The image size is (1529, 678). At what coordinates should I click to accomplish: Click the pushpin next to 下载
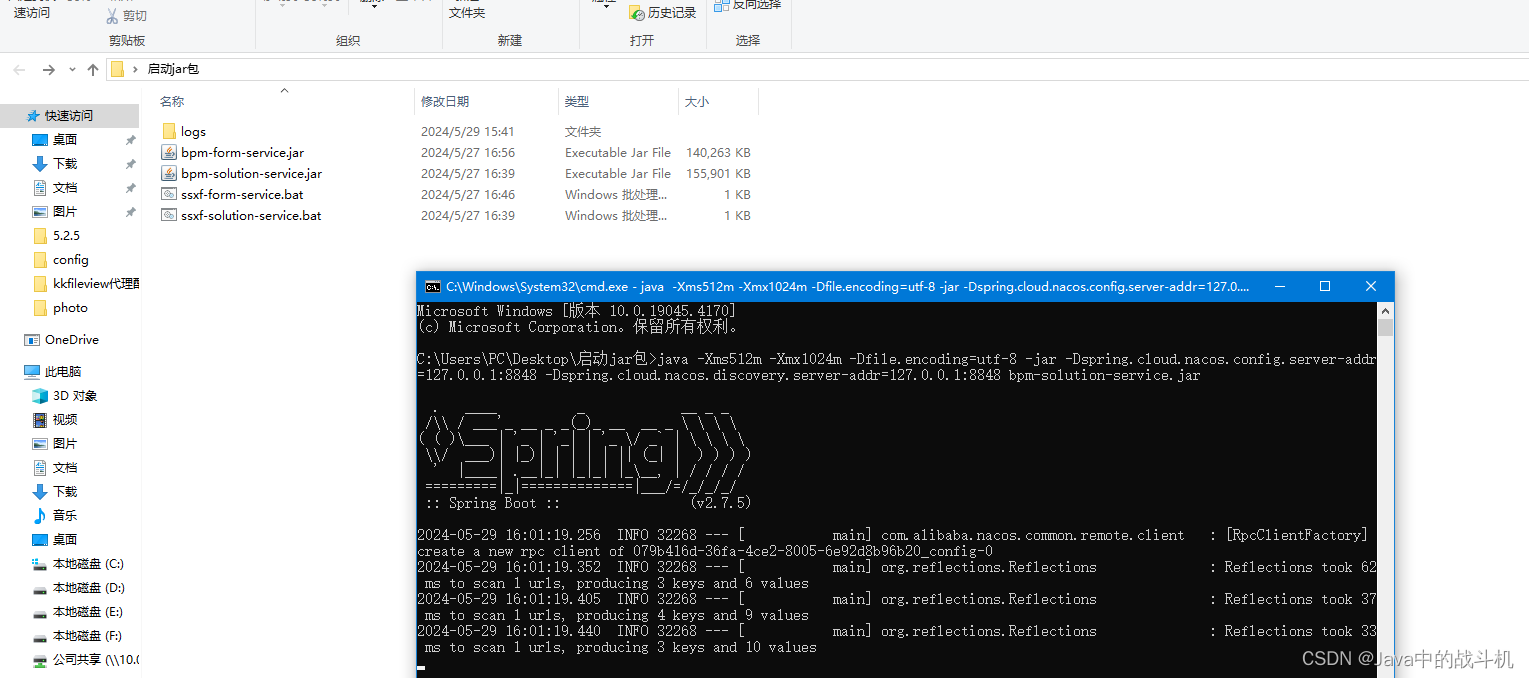click(130, 164)
